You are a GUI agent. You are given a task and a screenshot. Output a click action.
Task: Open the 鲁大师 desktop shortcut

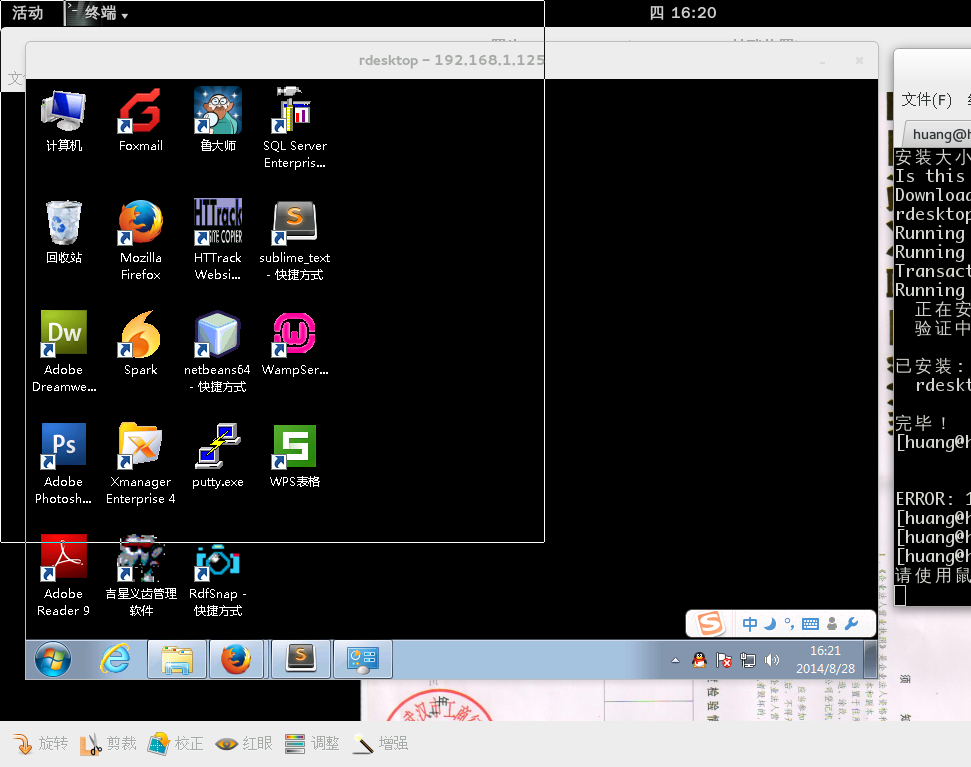(217, 121)
